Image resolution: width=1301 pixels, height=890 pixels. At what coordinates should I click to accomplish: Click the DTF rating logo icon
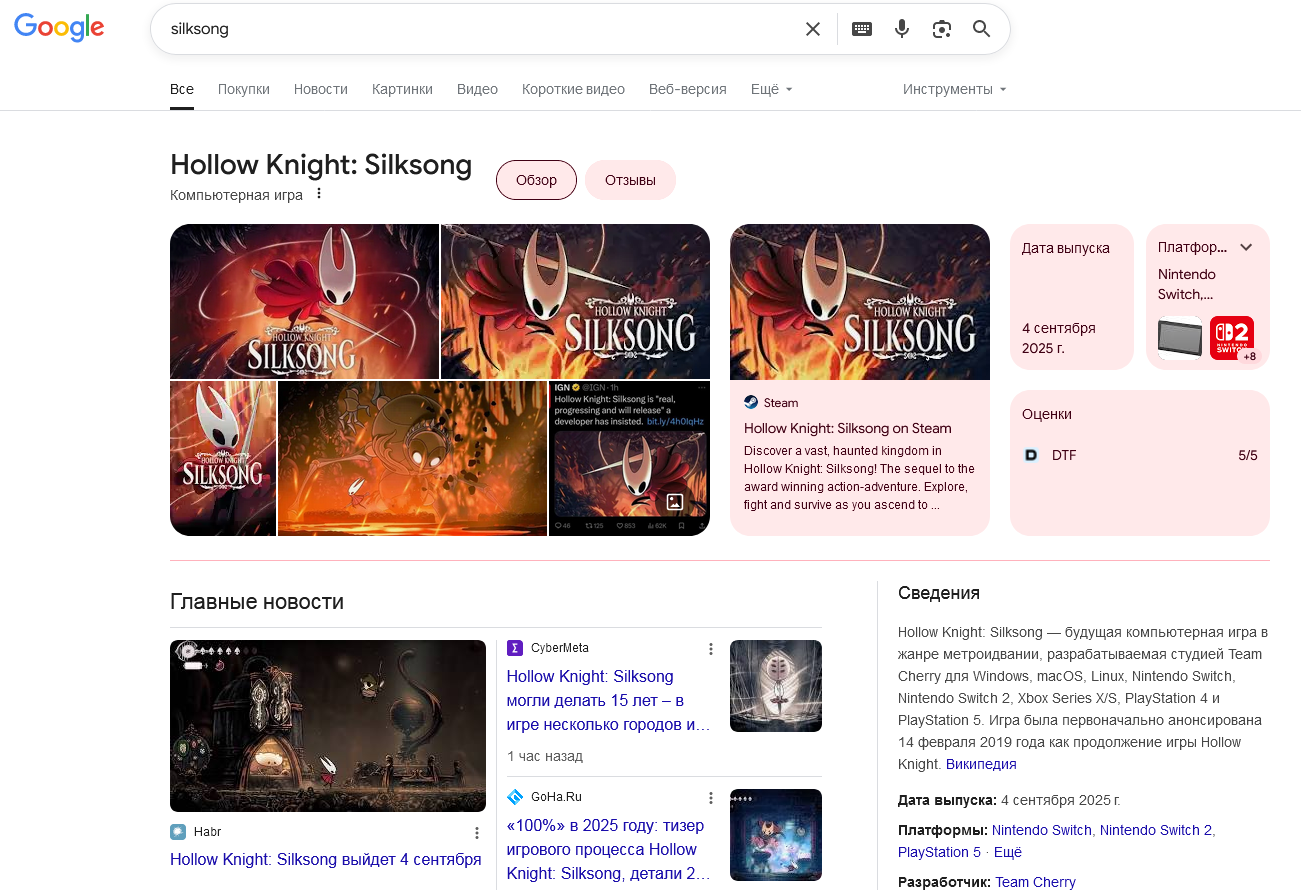(1032, 455)
